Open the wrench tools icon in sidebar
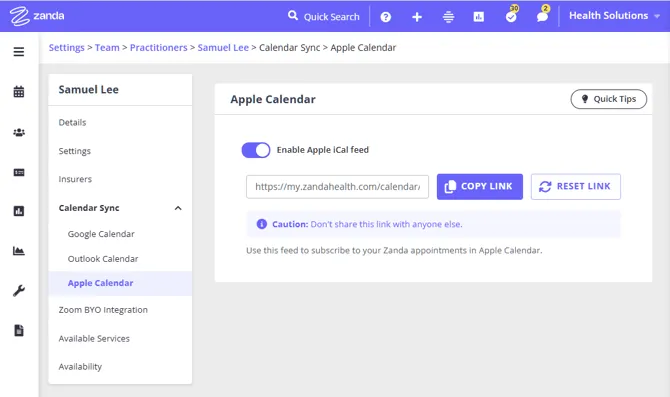Image resolution: width=670 pixels, height=397 pixels. pyautogui.click(x=19, y=291)
